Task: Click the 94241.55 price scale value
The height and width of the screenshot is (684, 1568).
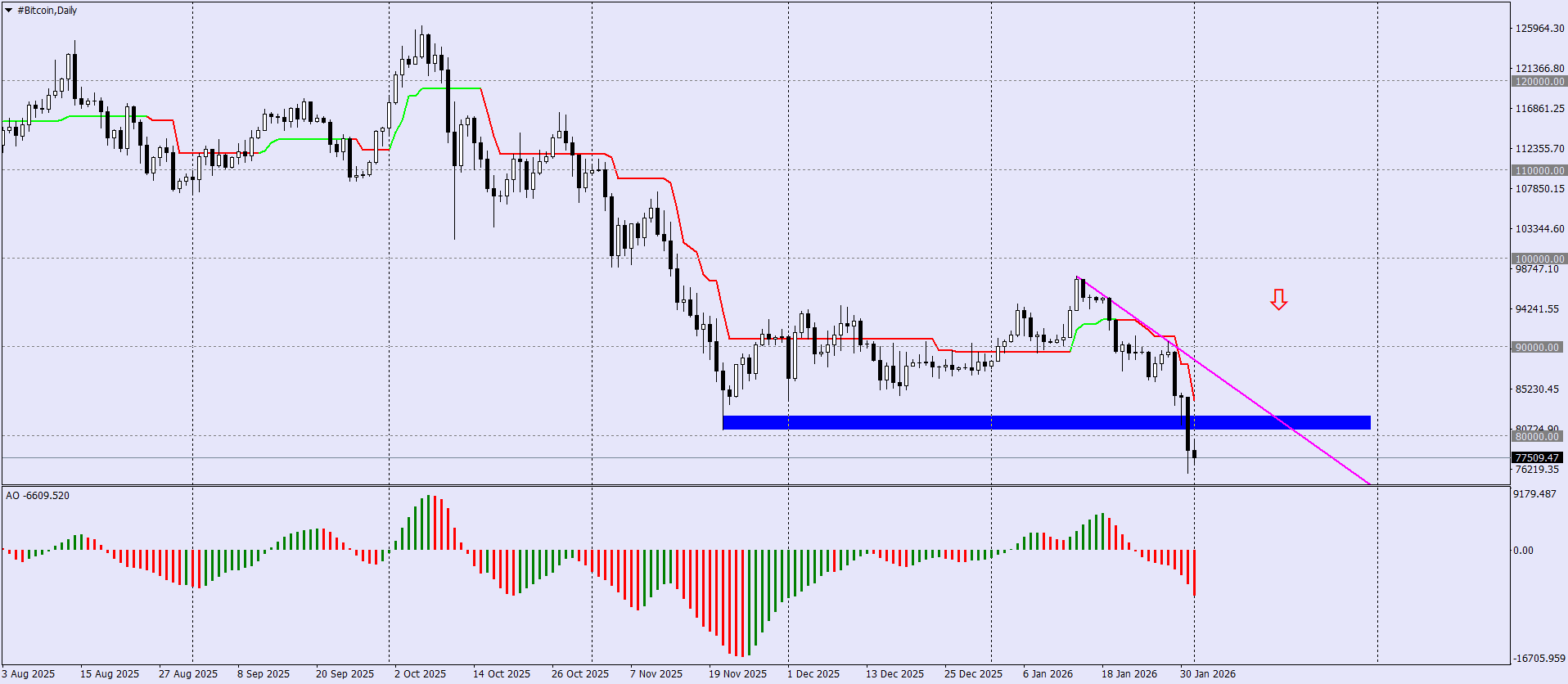Action: (1537, 308)
